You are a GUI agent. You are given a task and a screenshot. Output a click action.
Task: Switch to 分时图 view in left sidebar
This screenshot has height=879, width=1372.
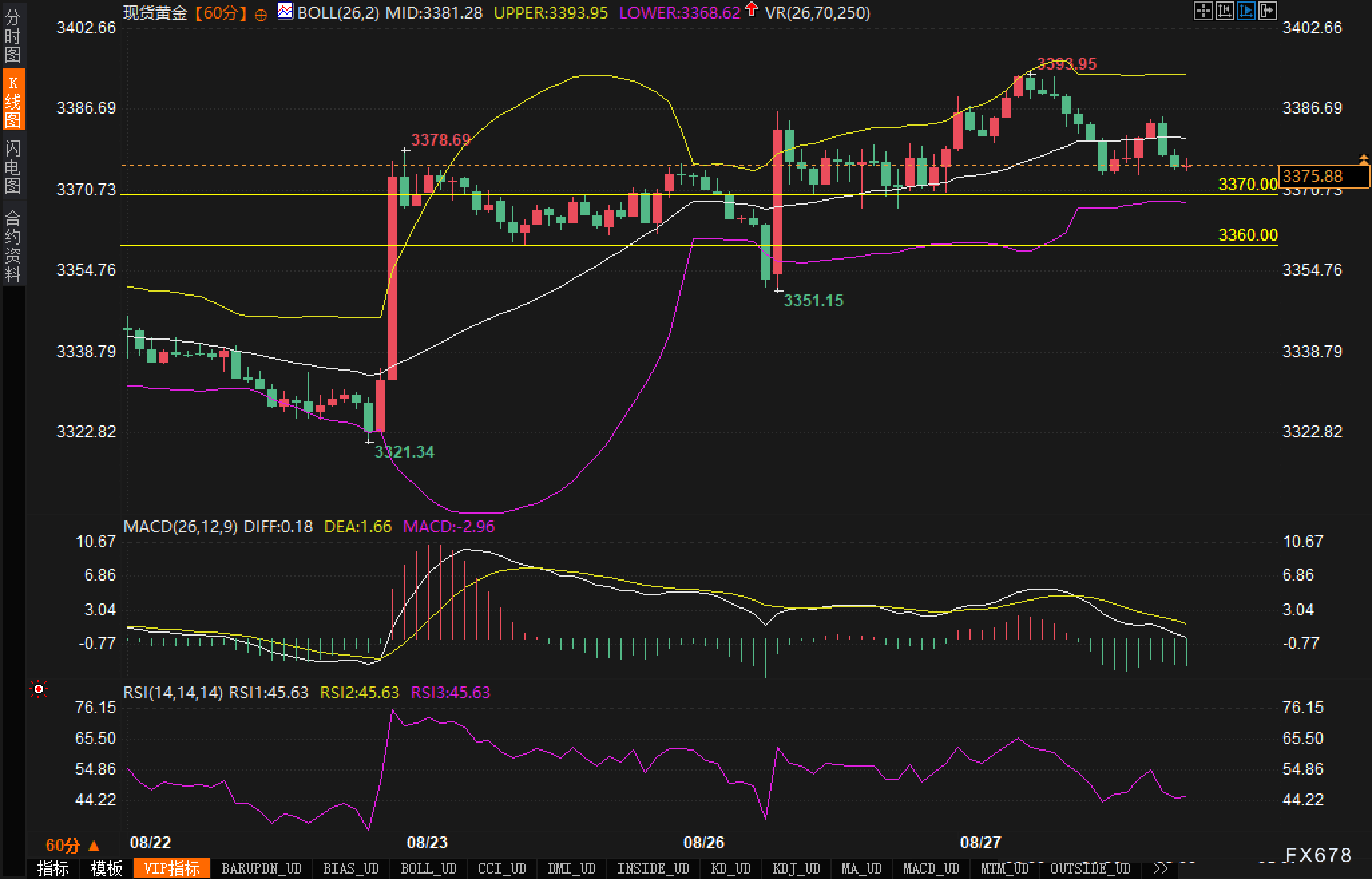tap(13, 36)
